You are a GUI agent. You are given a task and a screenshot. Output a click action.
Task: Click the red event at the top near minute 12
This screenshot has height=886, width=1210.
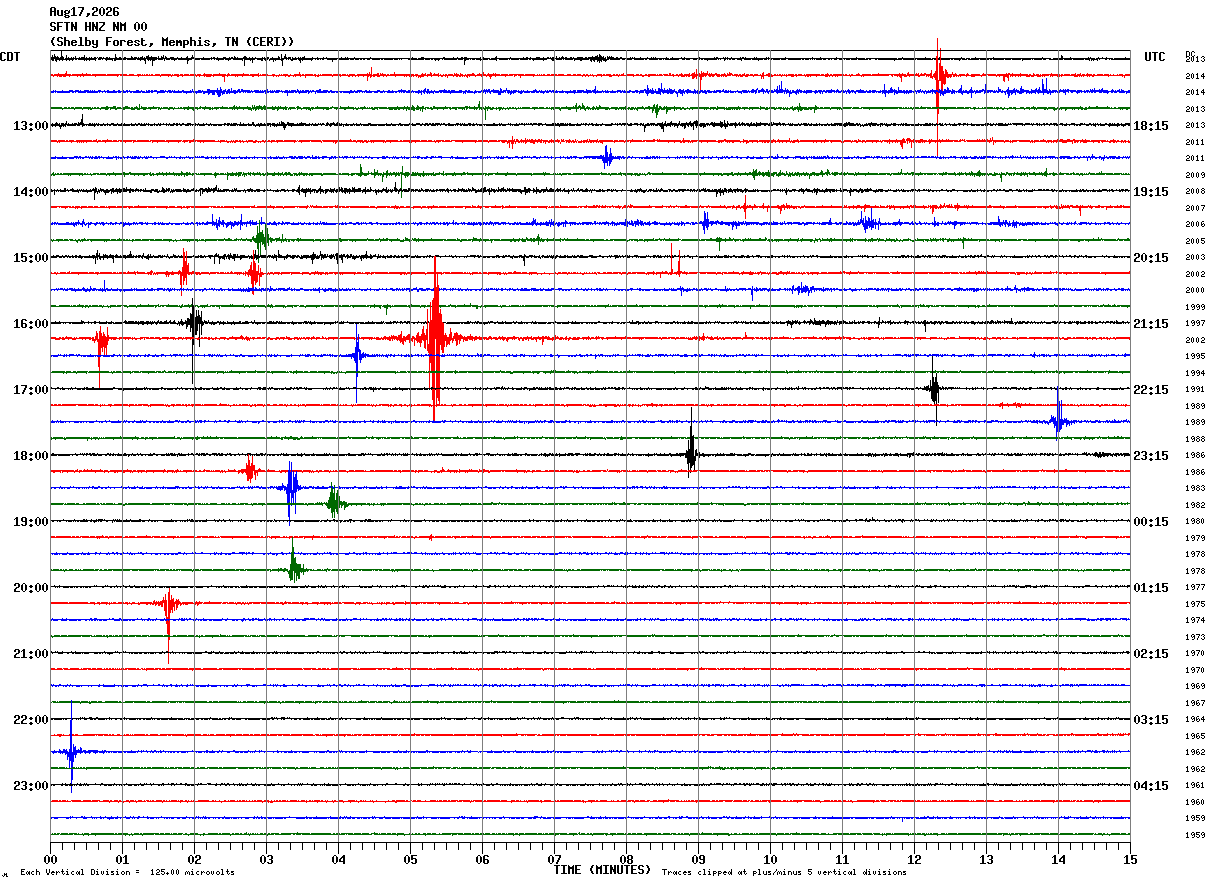(x=938, y=75)
